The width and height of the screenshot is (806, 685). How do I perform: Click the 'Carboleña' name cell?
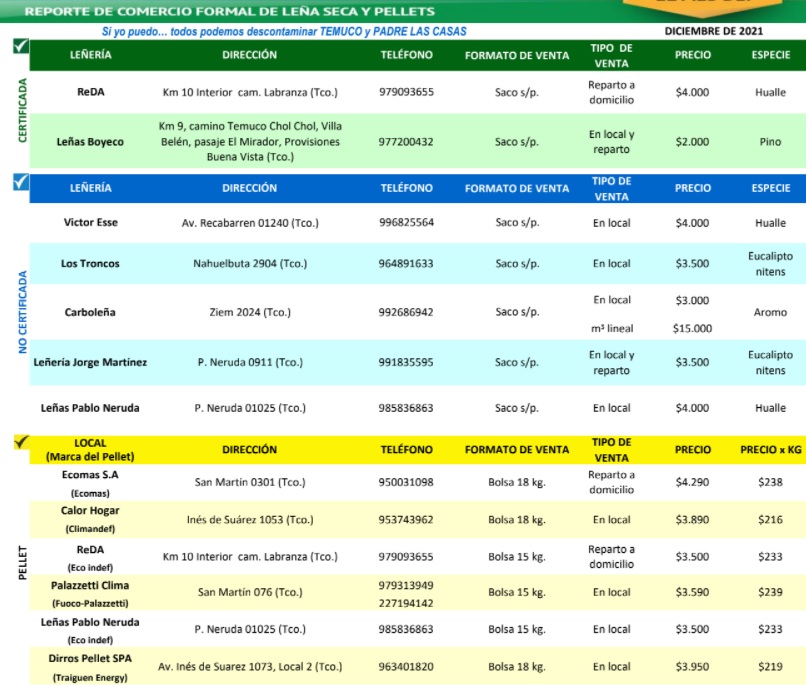click(x=90, y=312)
